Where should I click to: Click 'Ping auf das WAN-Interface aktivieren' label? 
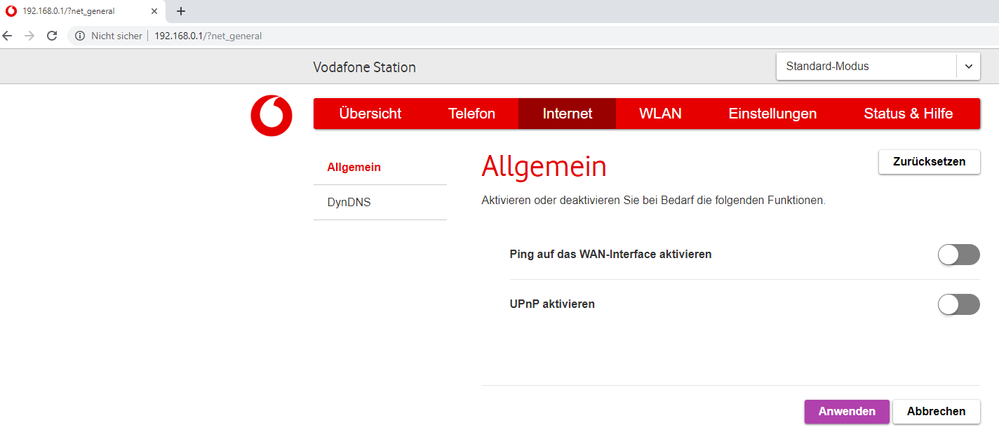coord(610,254)
